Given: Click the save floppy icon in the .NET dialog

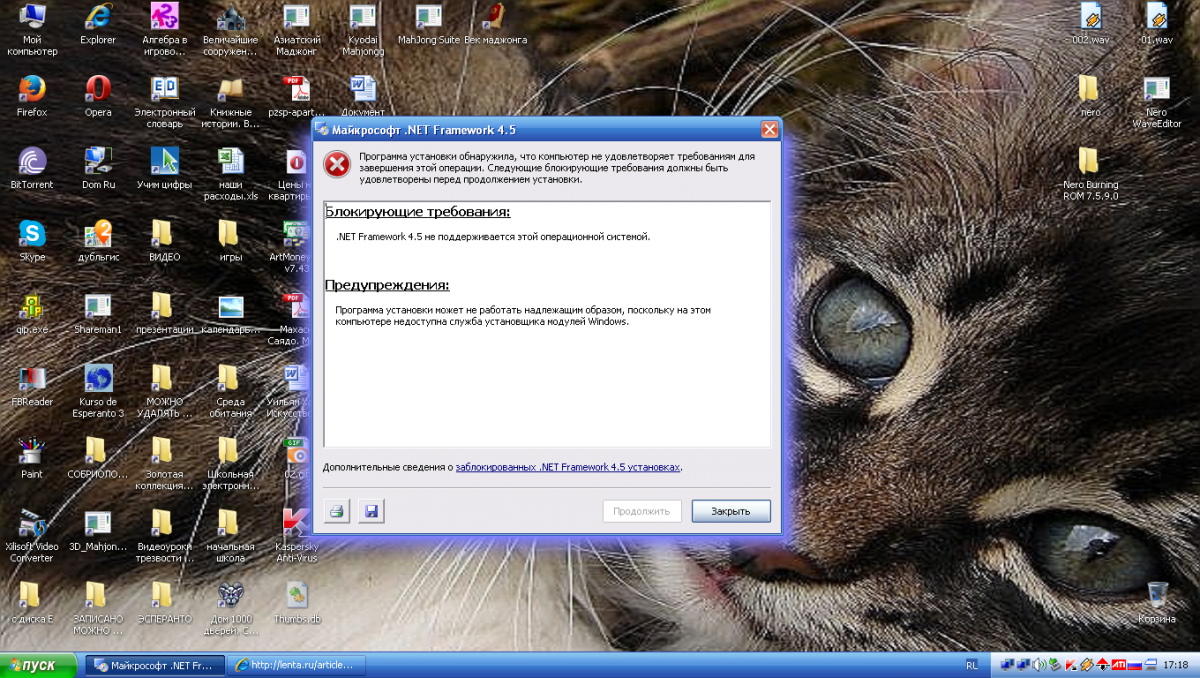Looking at the screenshot, I should [x=371, y=512].
